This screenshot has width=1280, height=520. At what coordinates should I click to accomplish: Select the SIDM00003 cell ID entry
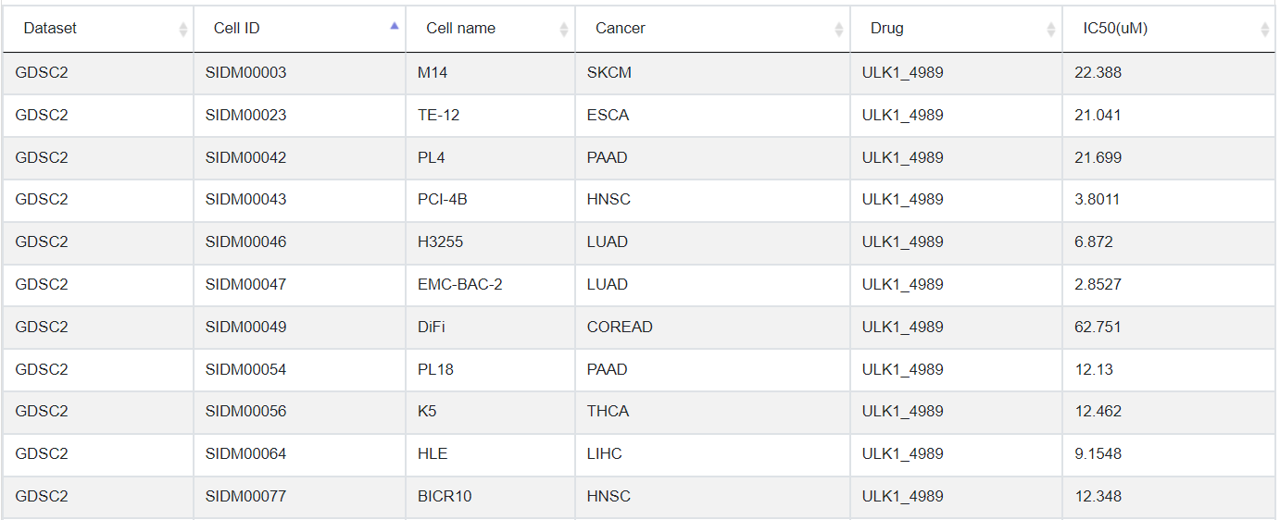(x=246, y=73)
